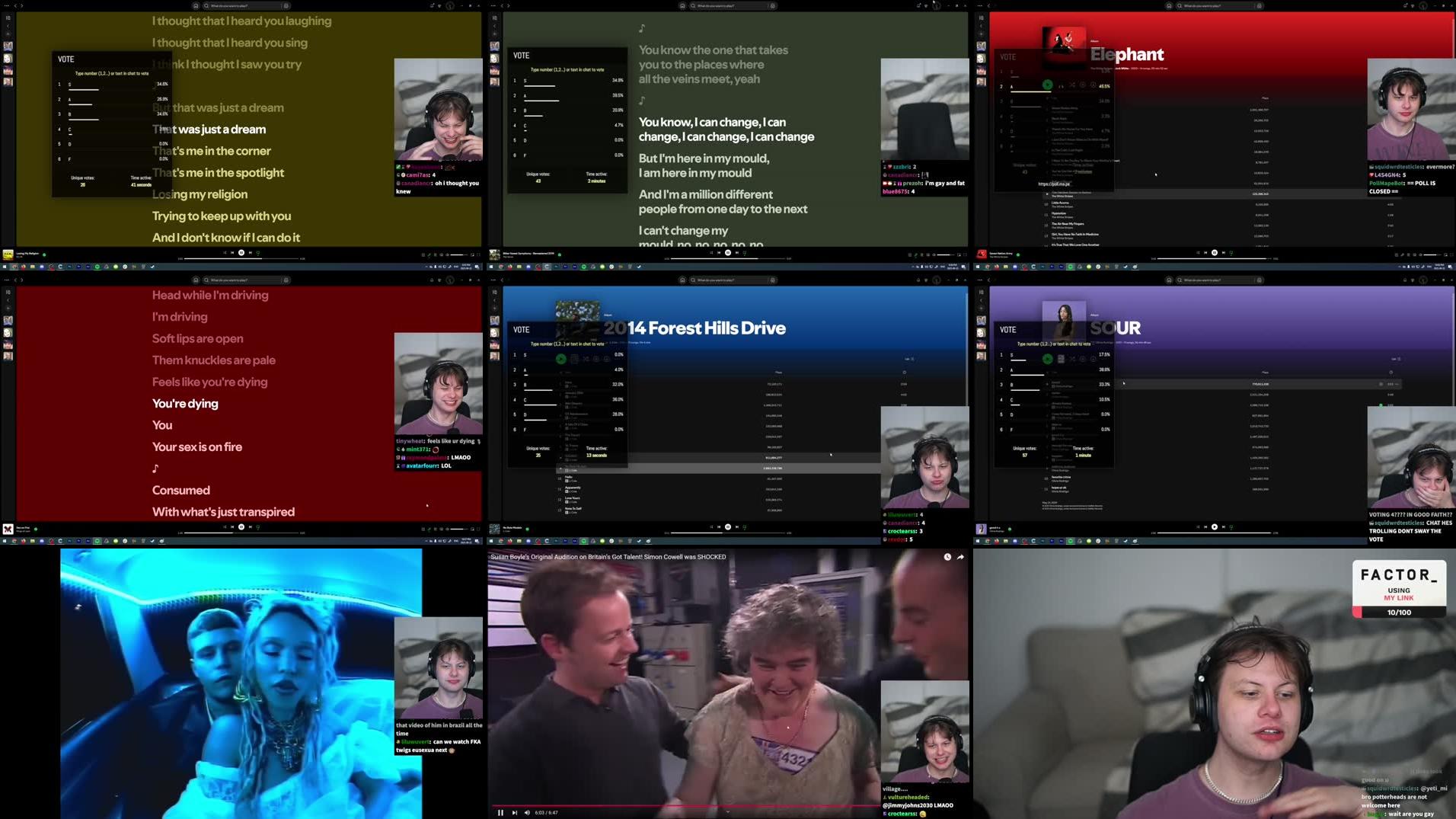Pause the Susan Boyle audition video

(x=500, y=813)
